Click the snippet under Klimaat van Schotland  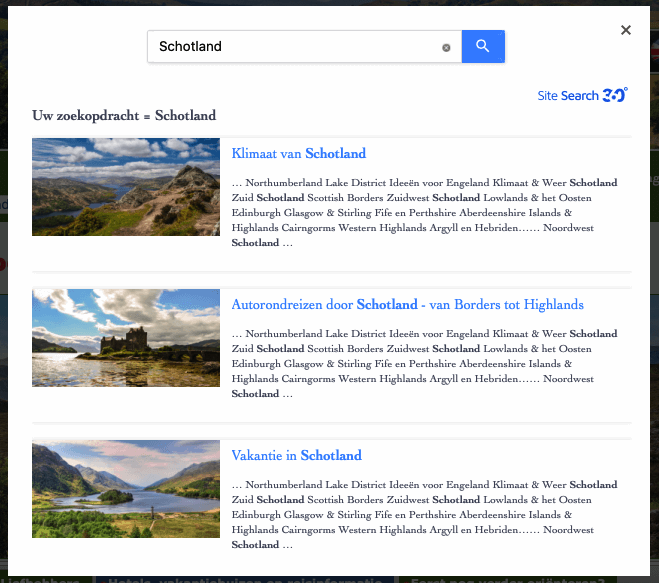(x=424, y=213)
